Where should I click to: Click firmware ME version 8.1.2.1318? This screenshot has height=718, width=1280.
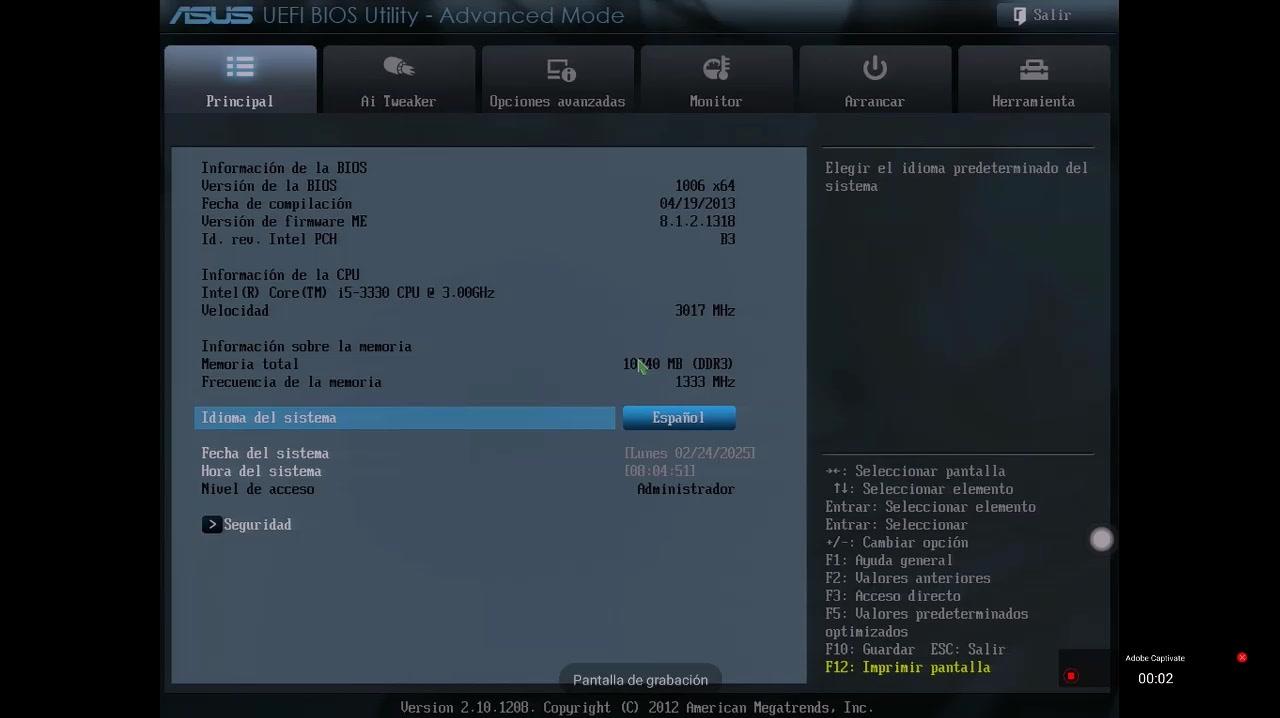pos(697,222)
